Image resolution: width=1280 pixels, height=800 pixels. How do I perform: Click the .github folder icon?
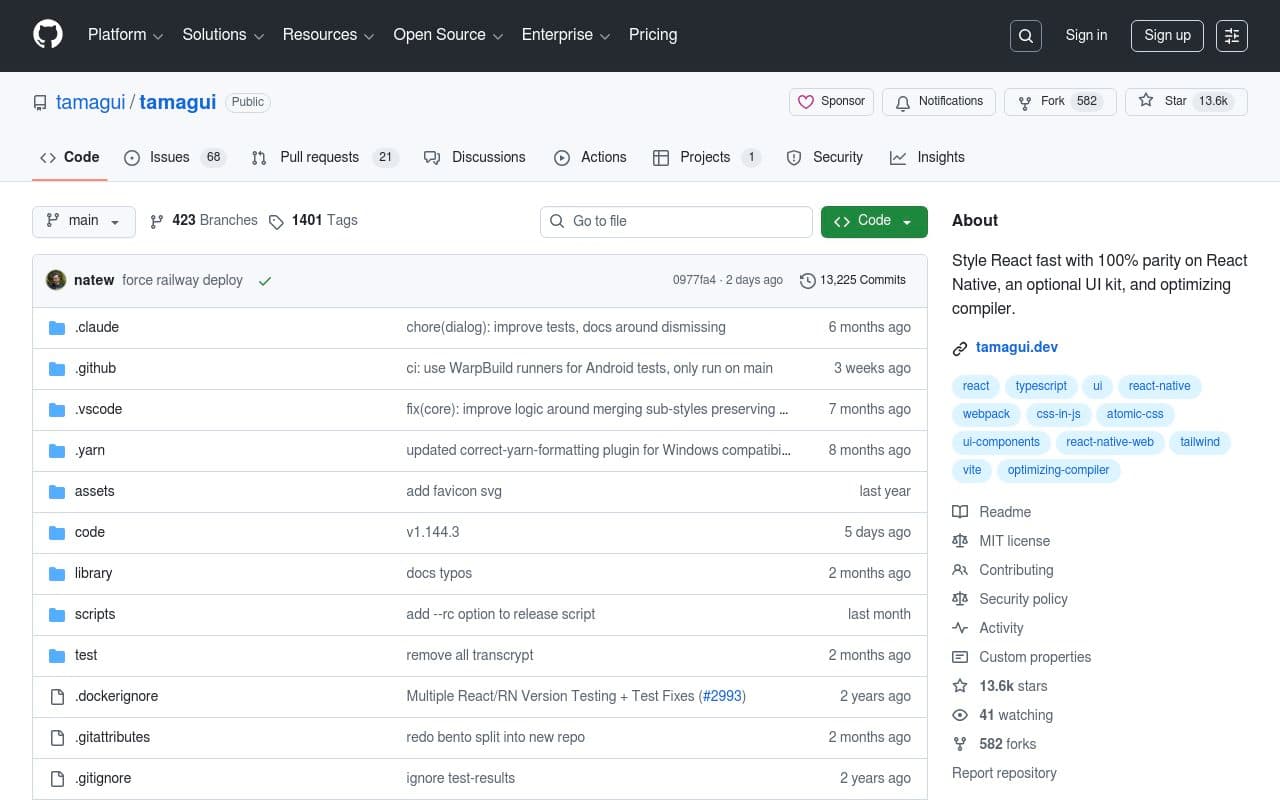57,369
